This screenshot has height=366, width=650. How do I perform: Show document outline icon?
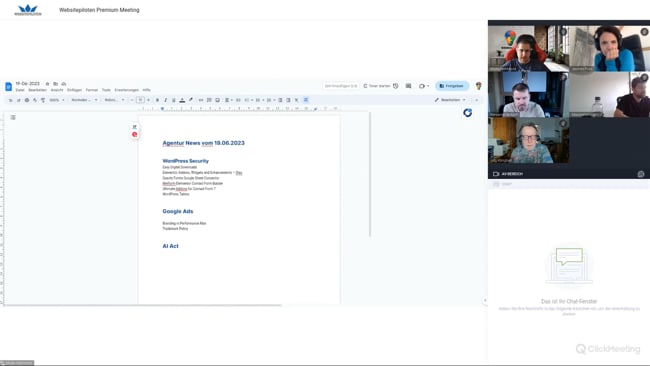(13, 117)
